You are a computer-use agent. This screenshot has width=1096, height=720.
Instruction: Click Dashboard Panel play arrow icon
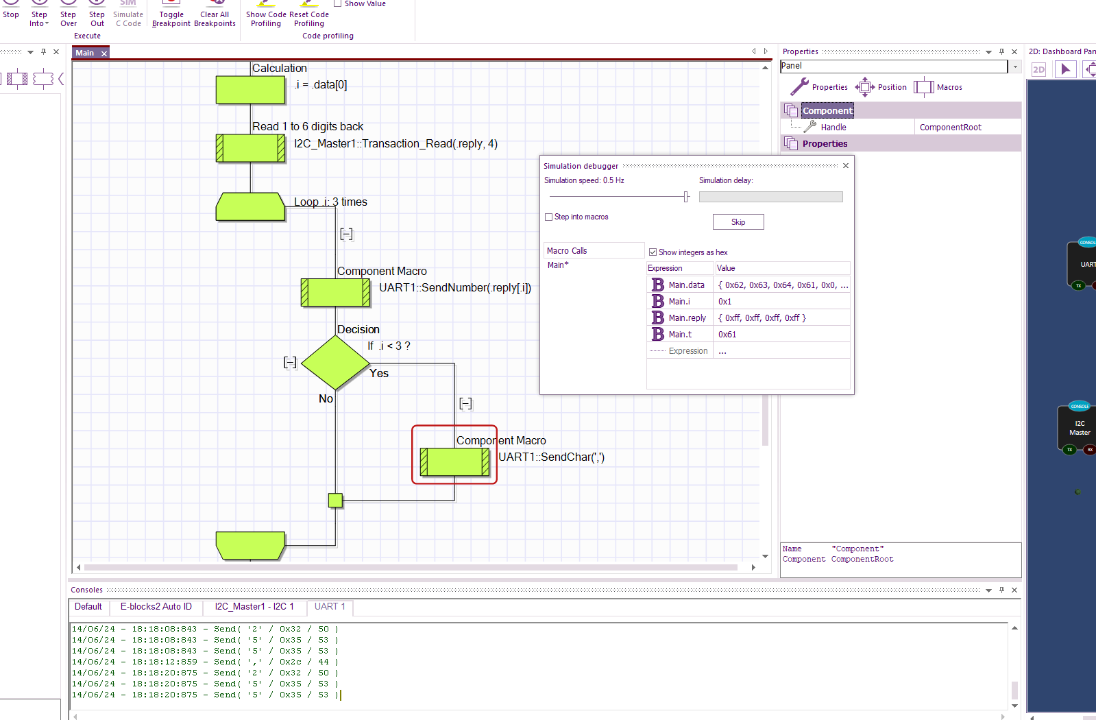[1065, 69]
